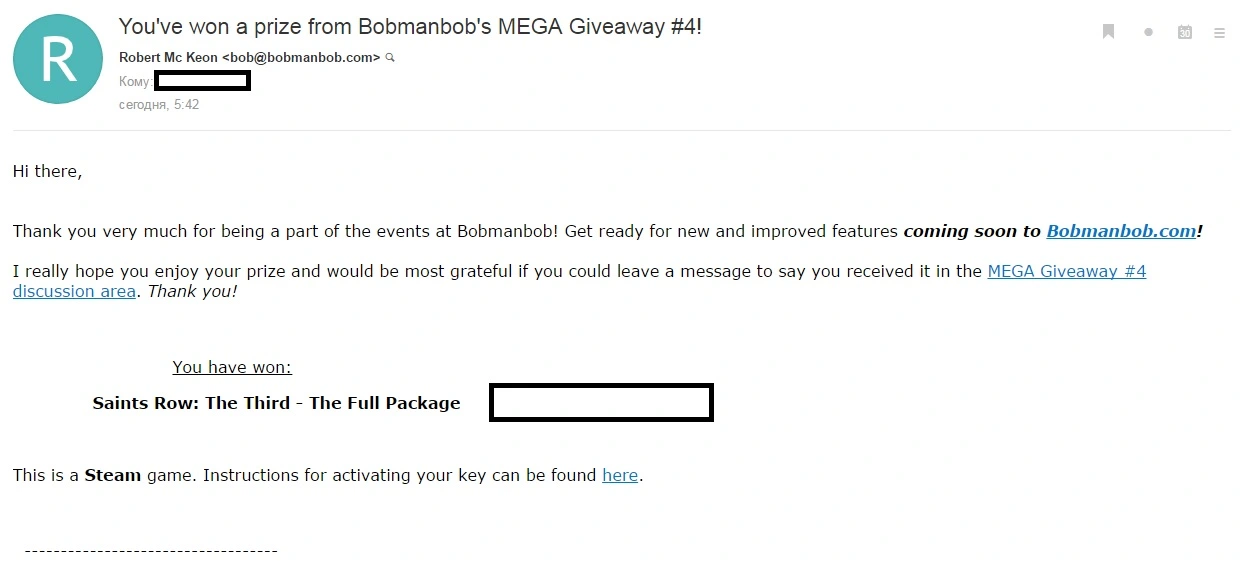Toggle the read/unread dot indicator
Viewport: 1245px width, 567px height.
point(1148,32)
